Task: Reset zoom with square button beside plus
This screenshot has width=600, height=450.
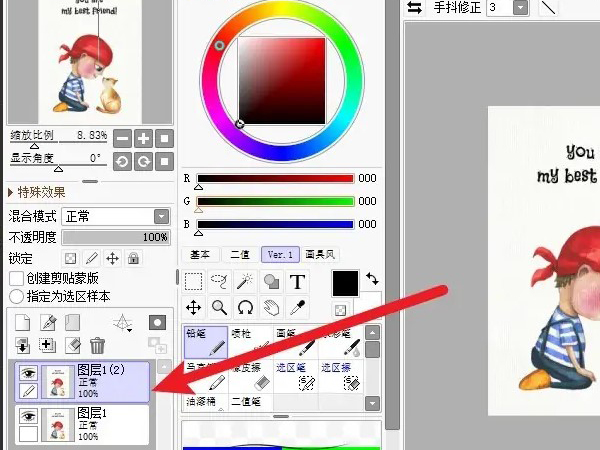Action: click(165, 138)
